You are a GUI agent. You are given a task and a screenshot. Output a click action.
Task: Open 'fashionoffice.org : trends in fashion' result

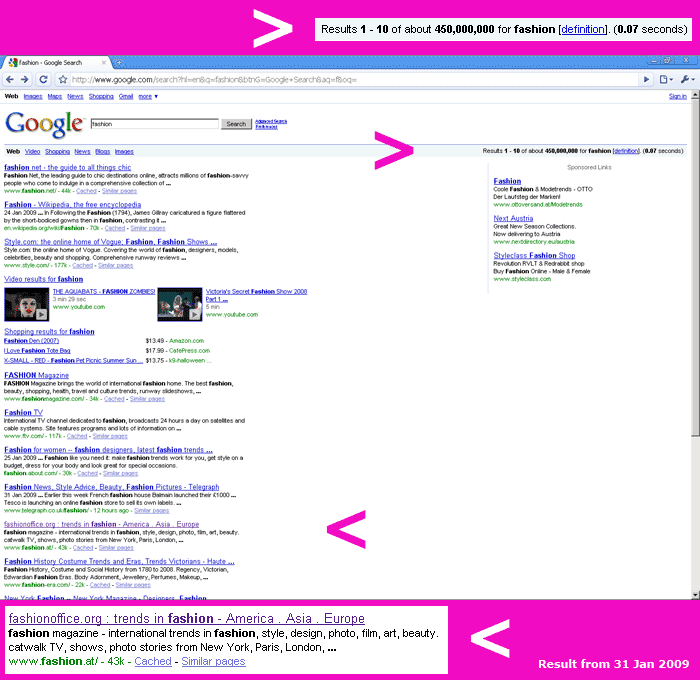101,524
